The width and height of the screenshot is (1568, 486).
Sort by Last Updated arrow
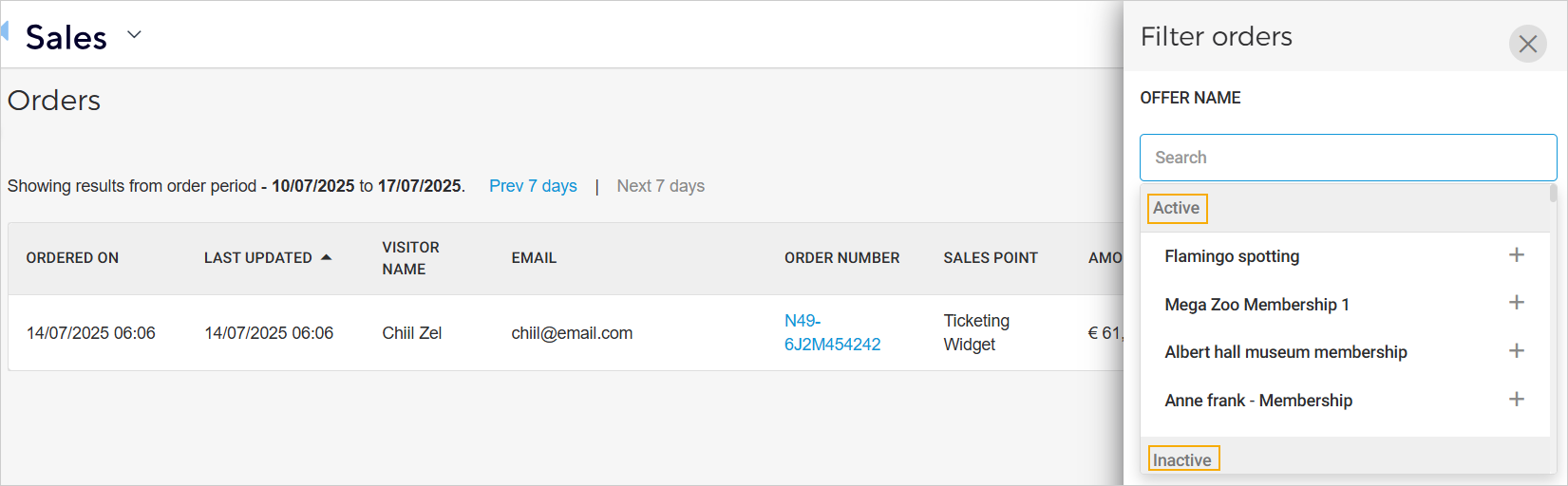click(326, 257)
